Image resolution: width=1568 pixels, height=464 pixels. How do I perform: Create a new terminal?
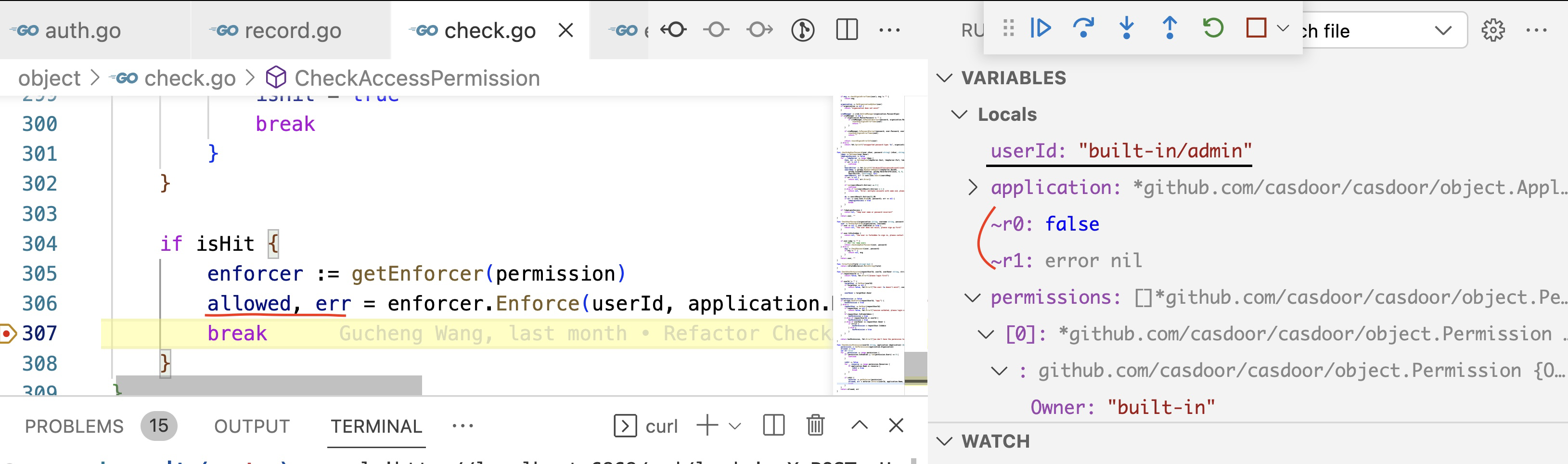click(x=707, y=425)
